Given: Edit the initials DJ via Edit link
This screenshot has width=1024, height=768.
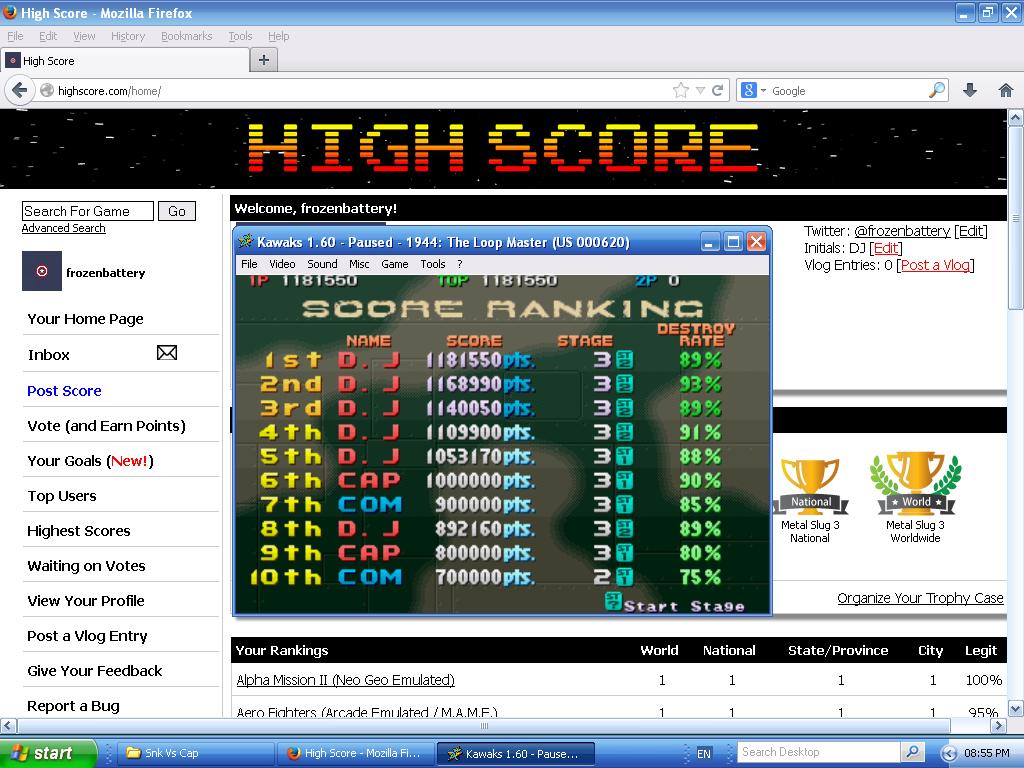Looking at the screenshot, I should tap(886, 248).
